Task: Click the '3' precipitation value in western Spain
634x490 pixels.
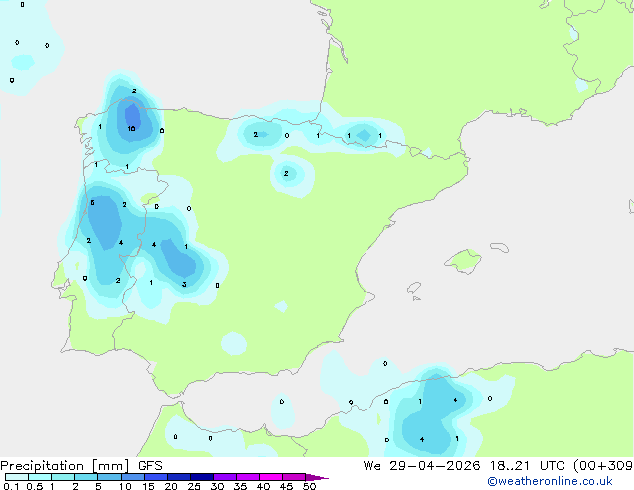Action: (x=184, y=285)
